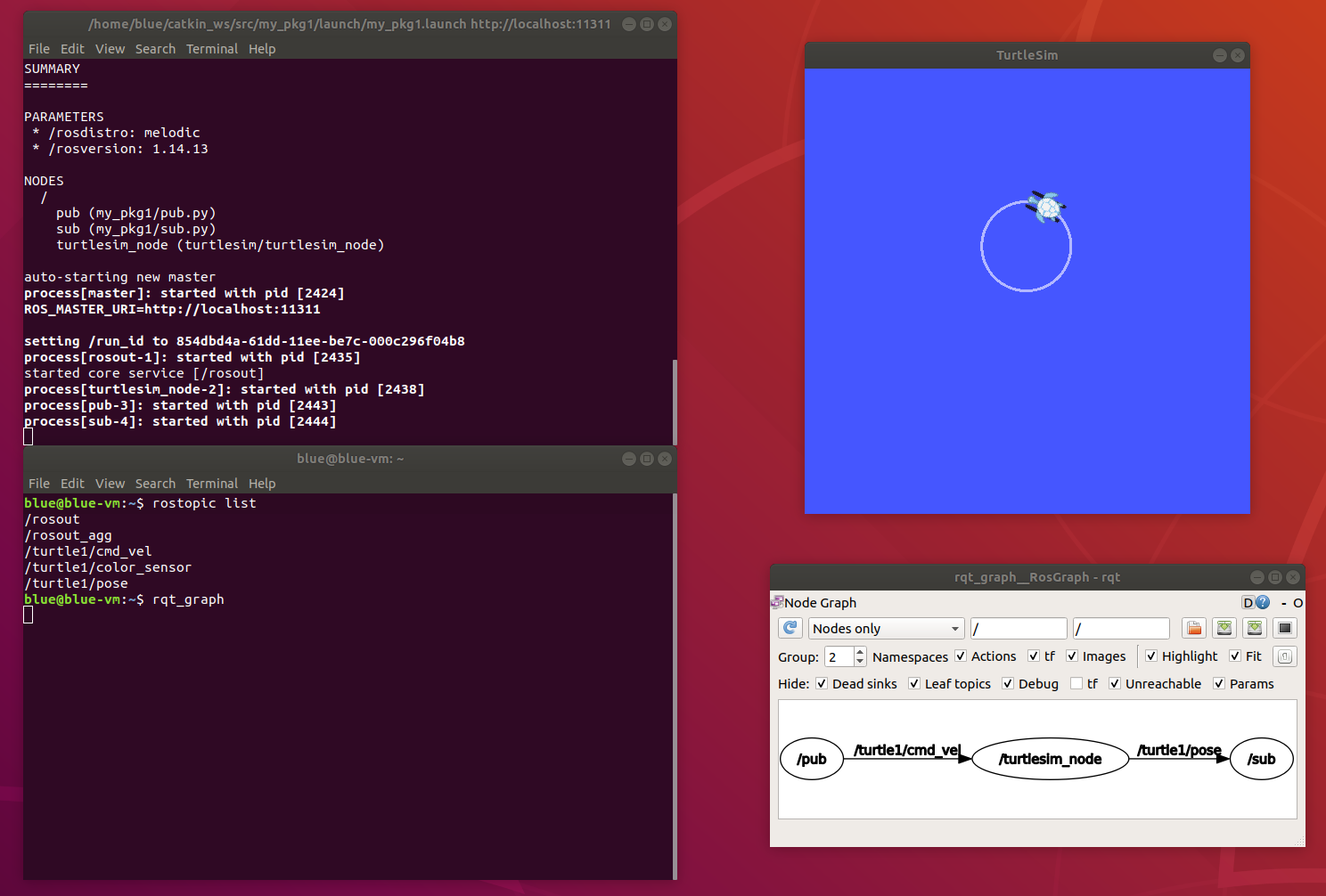Click the turtle sprite in TurtleSim
Screen dimensions: 1326x896
(x=1047, y=207)
